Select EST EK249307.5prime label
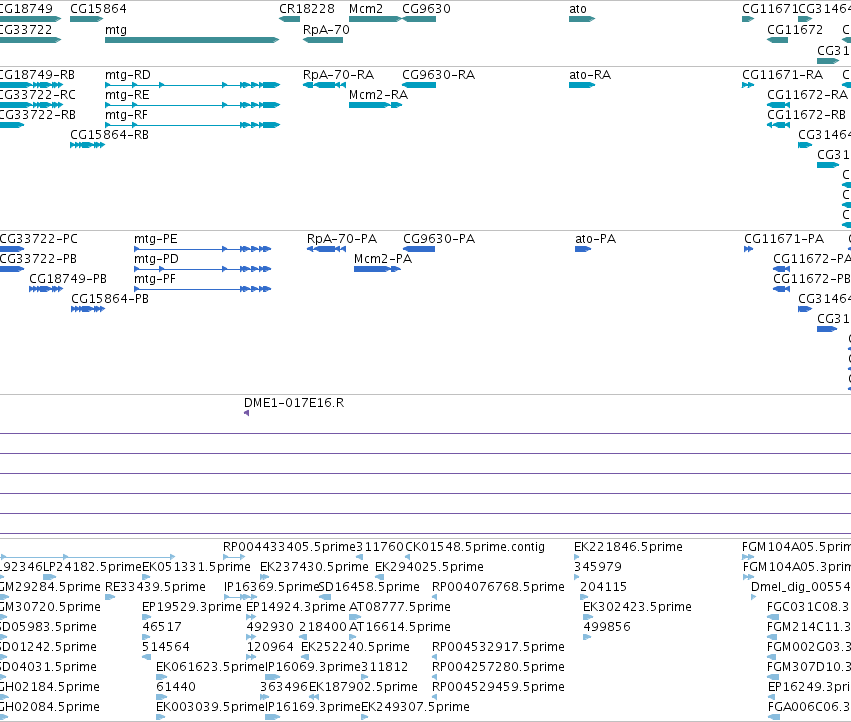Viewport: 851px width, 722px height. (415, 707)
